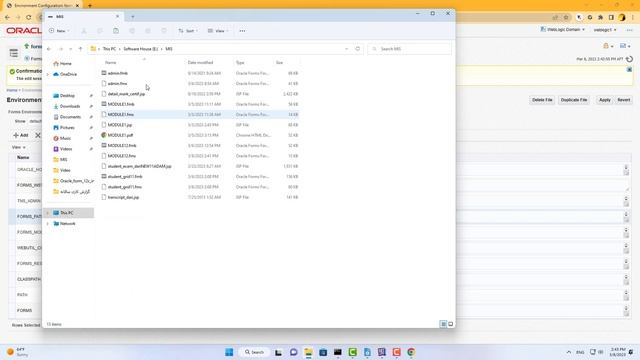Go forward with Explorer forward arrow
This screenshot has height=360, width=640.
point(60,49)
